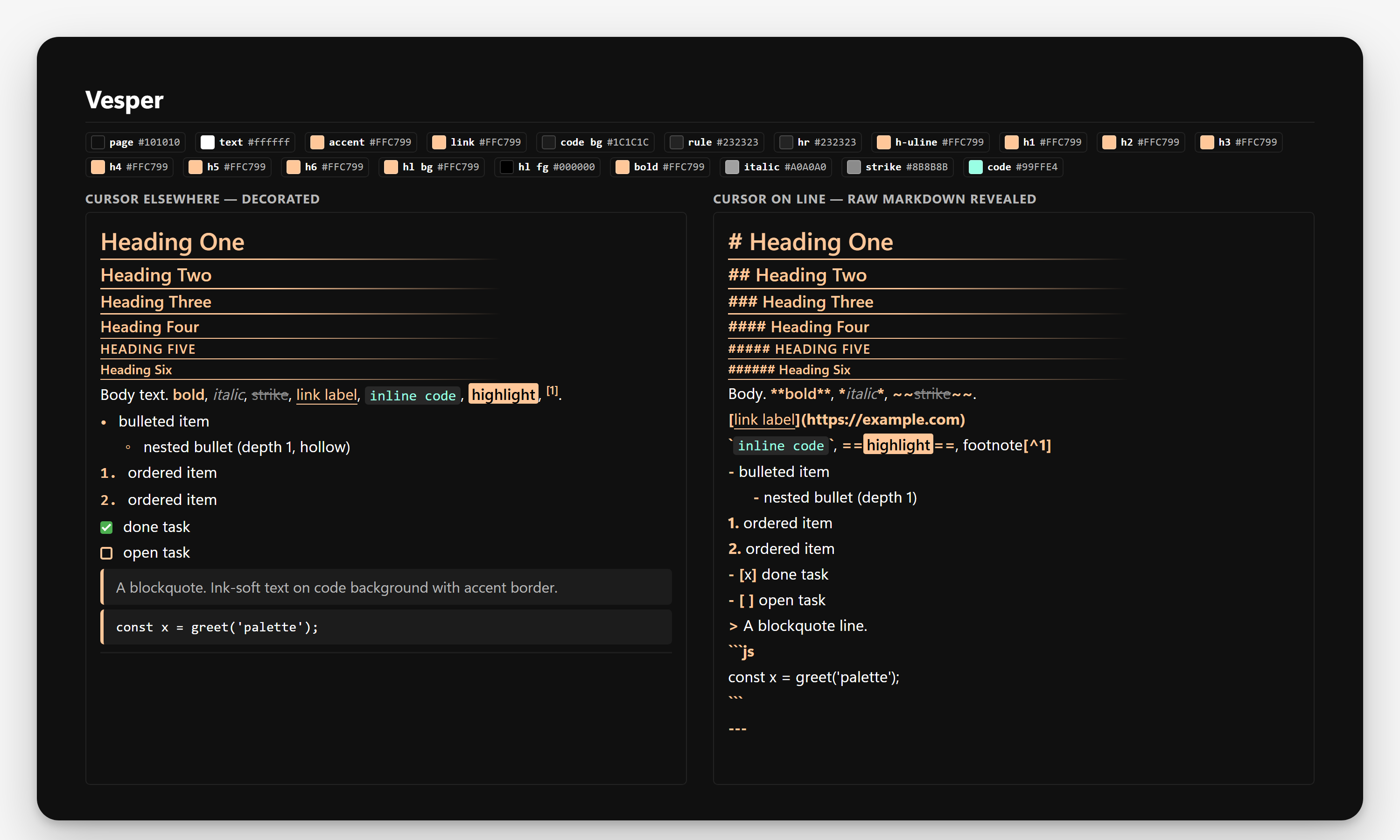Click the raw '###### Heading Six' line

click(x=790, y=370)
